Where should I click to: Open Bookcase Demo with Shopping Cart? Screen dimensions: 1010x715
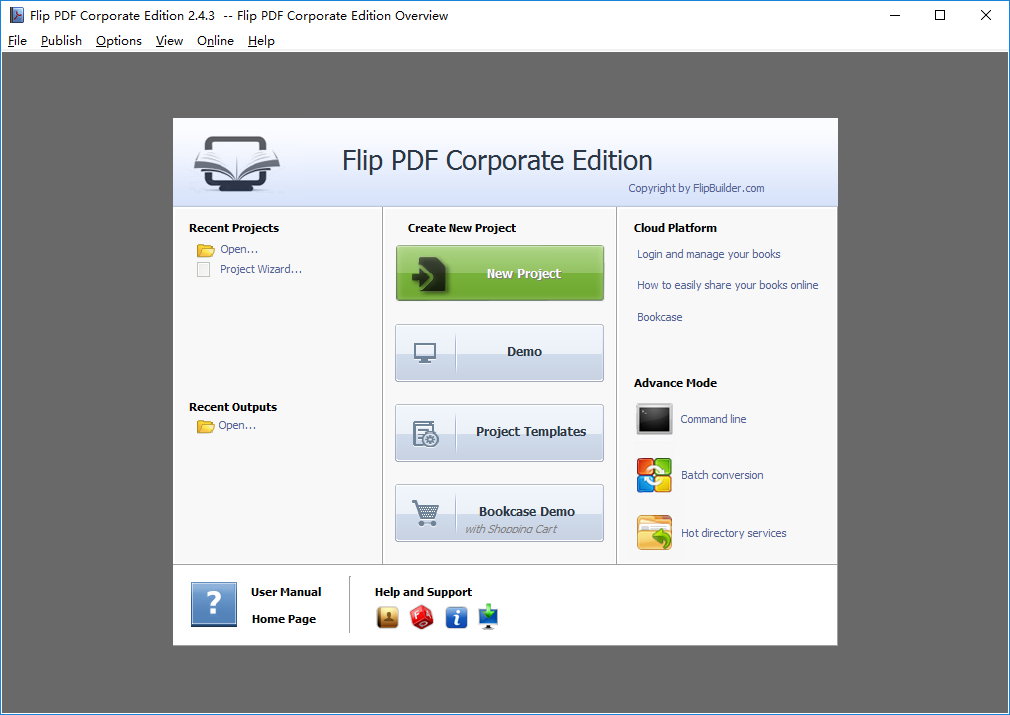(x=499, y=513)
